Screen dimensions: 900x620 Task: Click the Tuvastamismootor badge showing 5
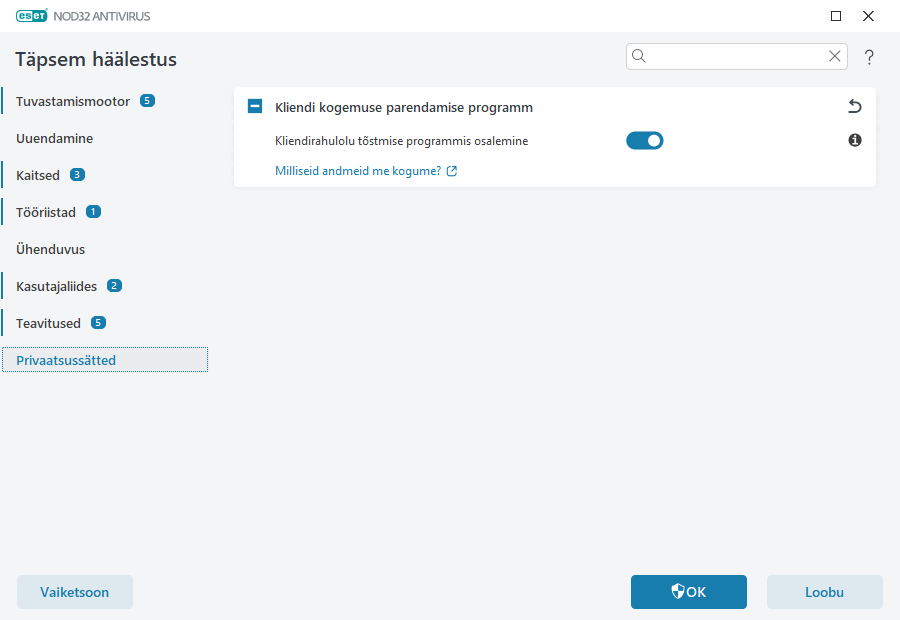[x=148, y=101]
